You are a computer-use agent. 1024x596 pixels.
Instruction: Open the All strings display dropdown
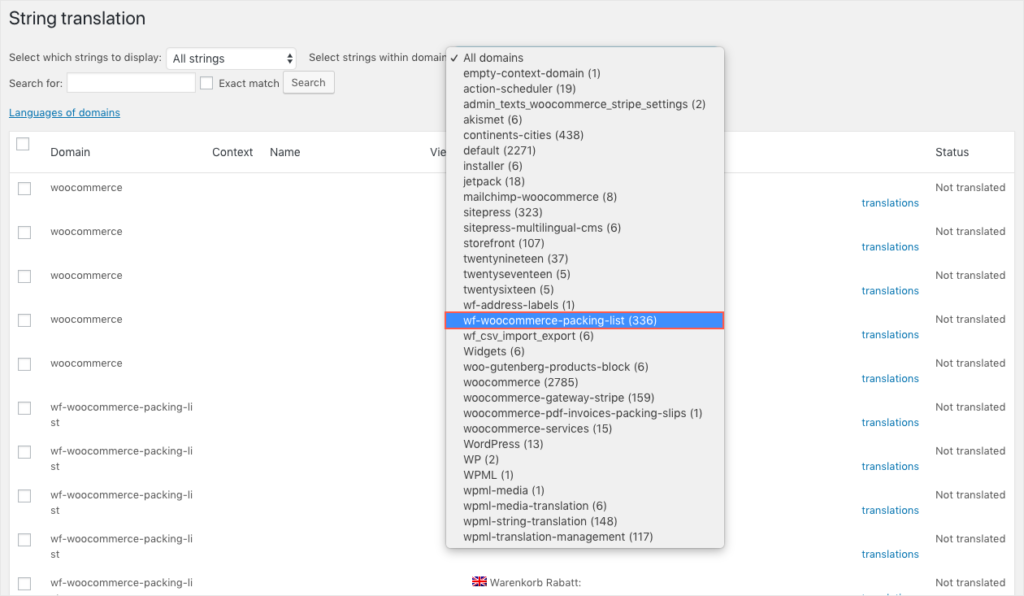(x=231, y=59)
